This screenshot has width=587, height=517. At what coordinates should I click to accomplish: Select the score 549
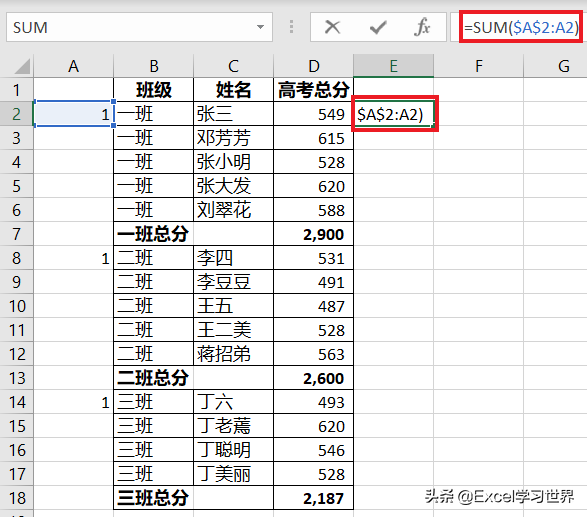(x=313, y=114)
